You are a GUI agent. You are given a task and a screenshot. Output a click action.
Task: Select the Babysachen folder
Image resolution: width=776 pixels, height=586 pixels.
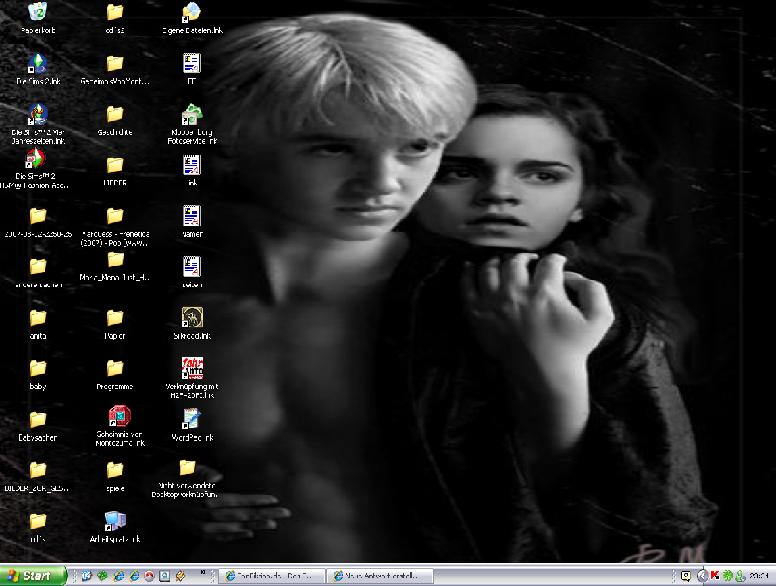(x=38, y=419)
